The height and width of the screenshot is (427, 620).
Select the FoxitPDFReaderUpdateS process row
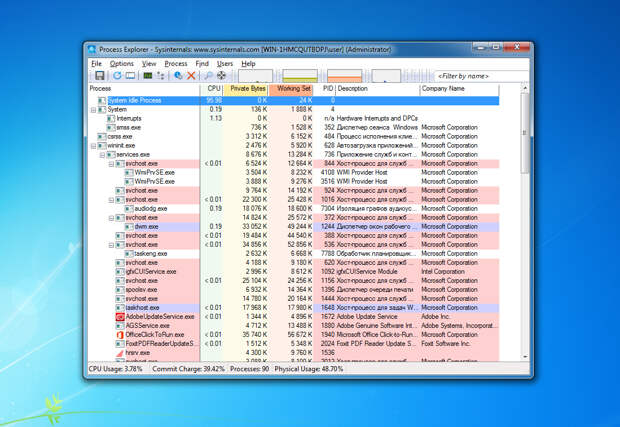click(294, 344)
